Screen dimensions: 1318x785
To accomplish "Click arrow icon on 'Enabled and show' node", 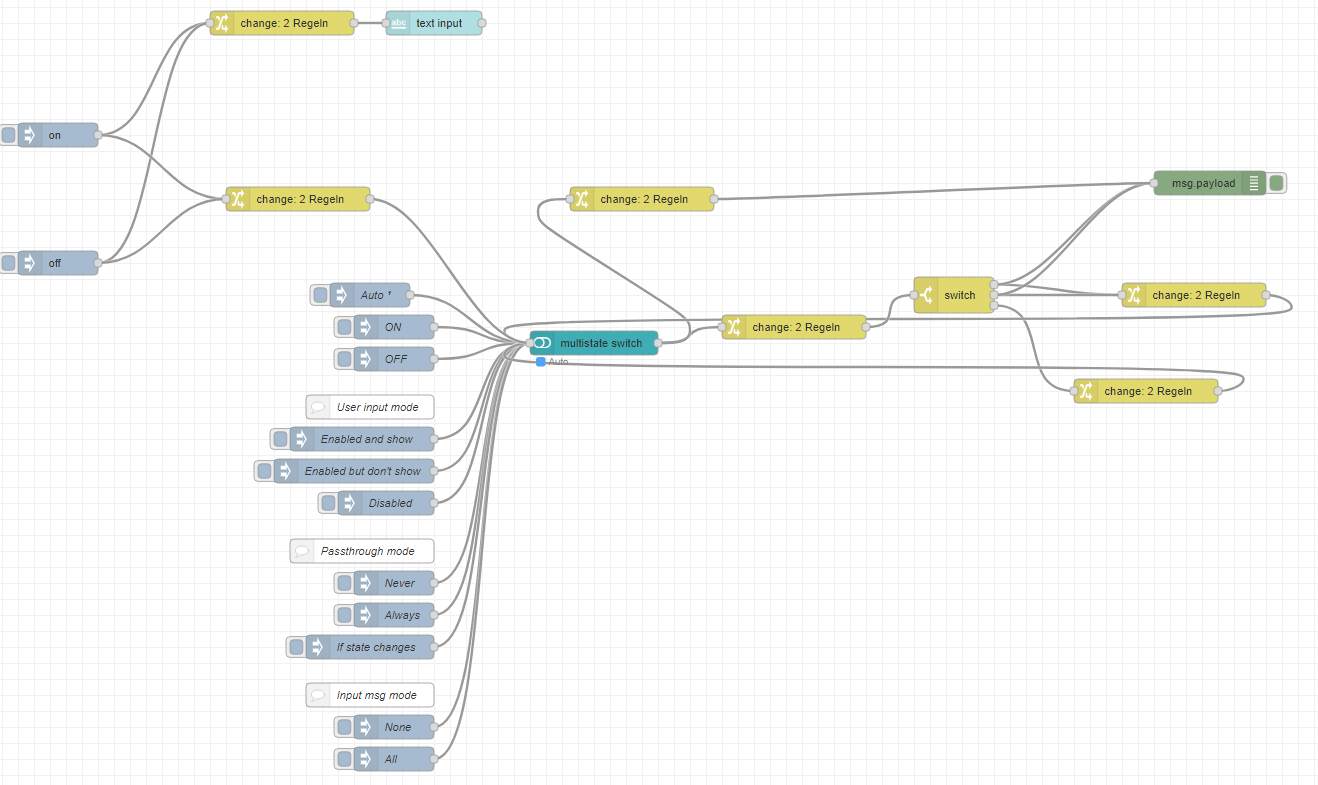I will 301,439.
